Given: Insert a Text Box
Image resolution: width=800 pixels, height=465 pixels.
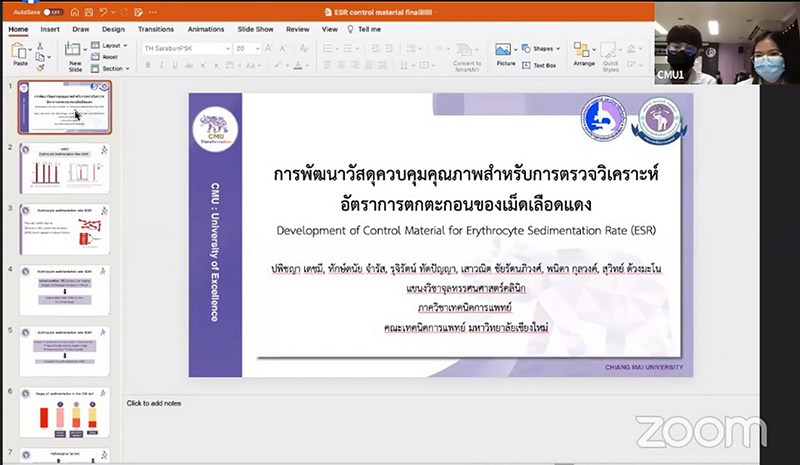Looking at the screenshot, I should pyautogui.click(x=539, y=65).
